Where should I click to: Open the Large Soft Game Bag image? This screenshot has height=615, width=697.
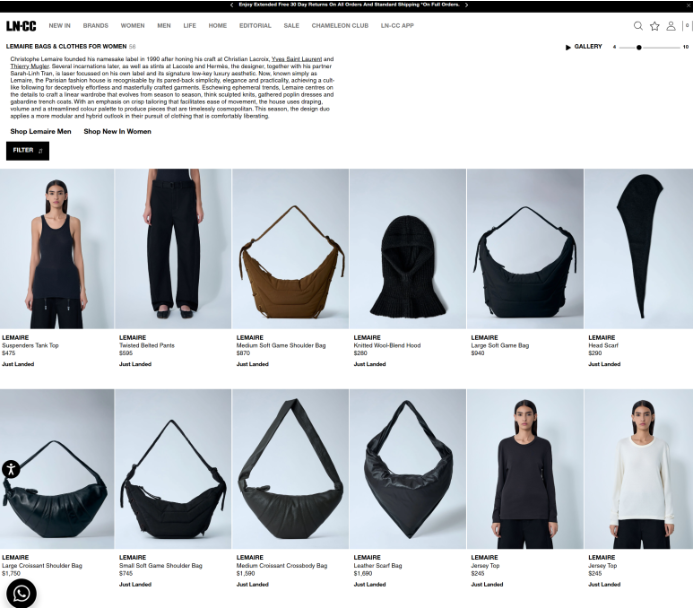(525, 249)
